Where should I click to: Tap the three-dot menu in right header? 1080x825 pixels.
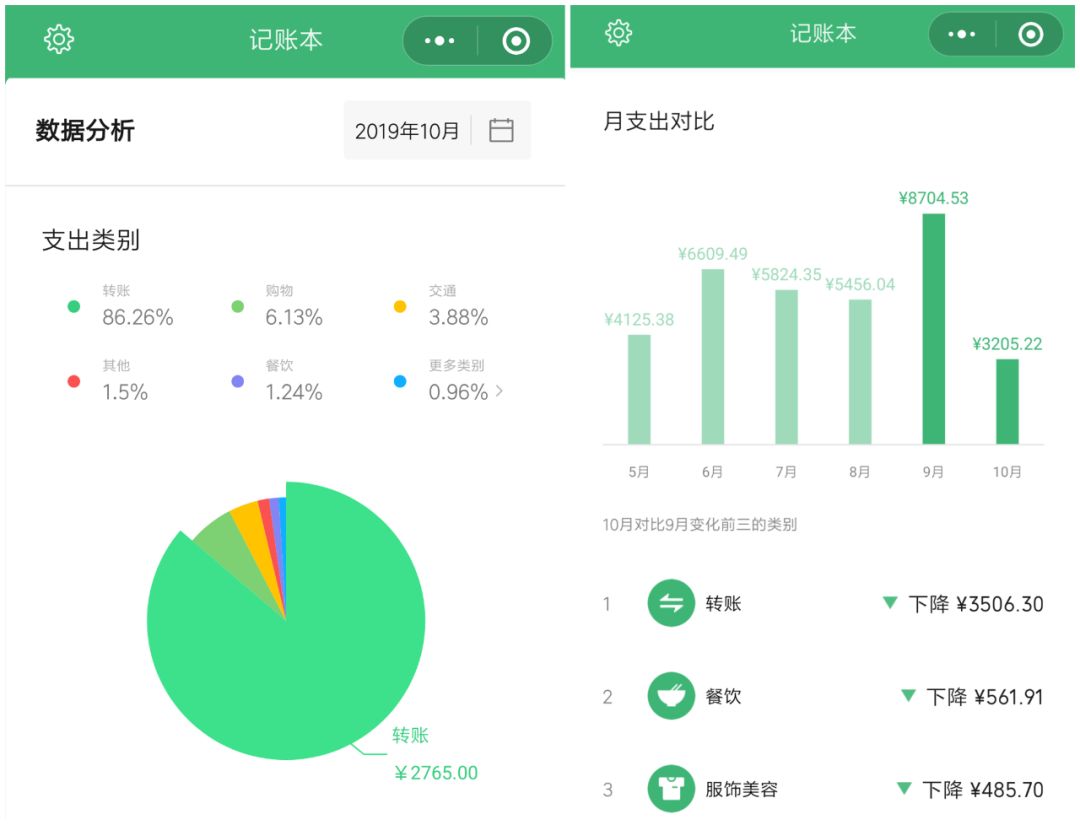point(961,34)
